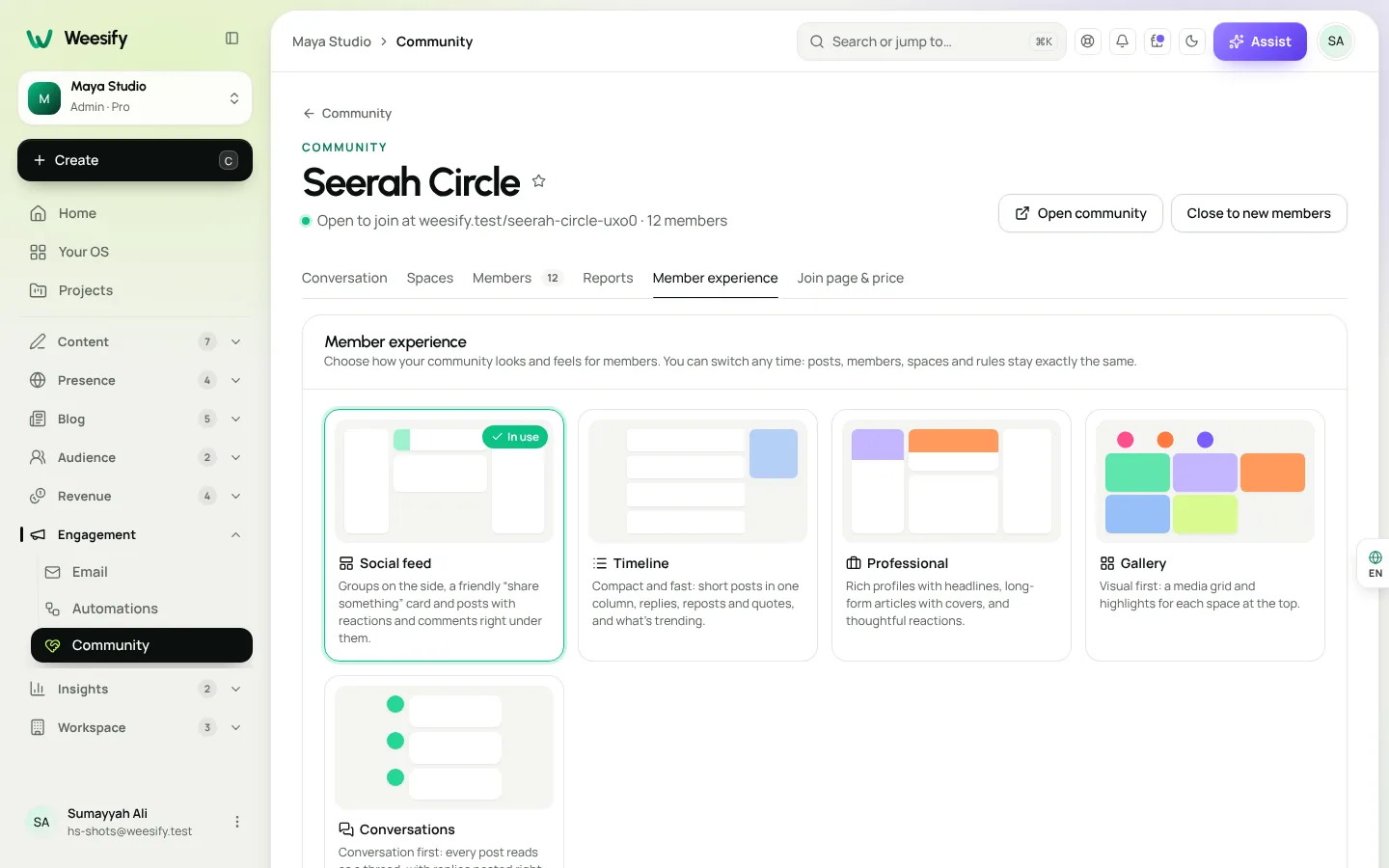The width and height of the screenshot is (1389, 868).
Task: Collapse the sidebar panel icon
Action: [x=231, y=39]
